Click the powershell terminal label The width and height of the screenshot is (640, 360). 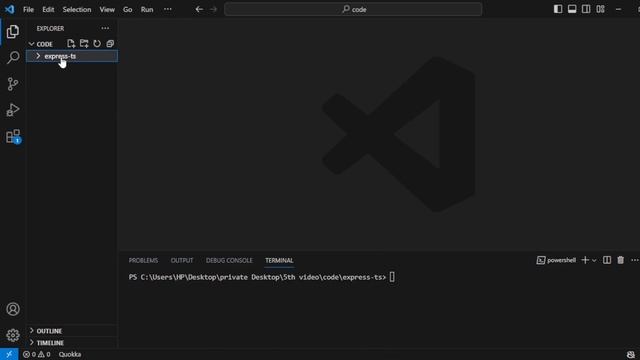pos(556,260)
